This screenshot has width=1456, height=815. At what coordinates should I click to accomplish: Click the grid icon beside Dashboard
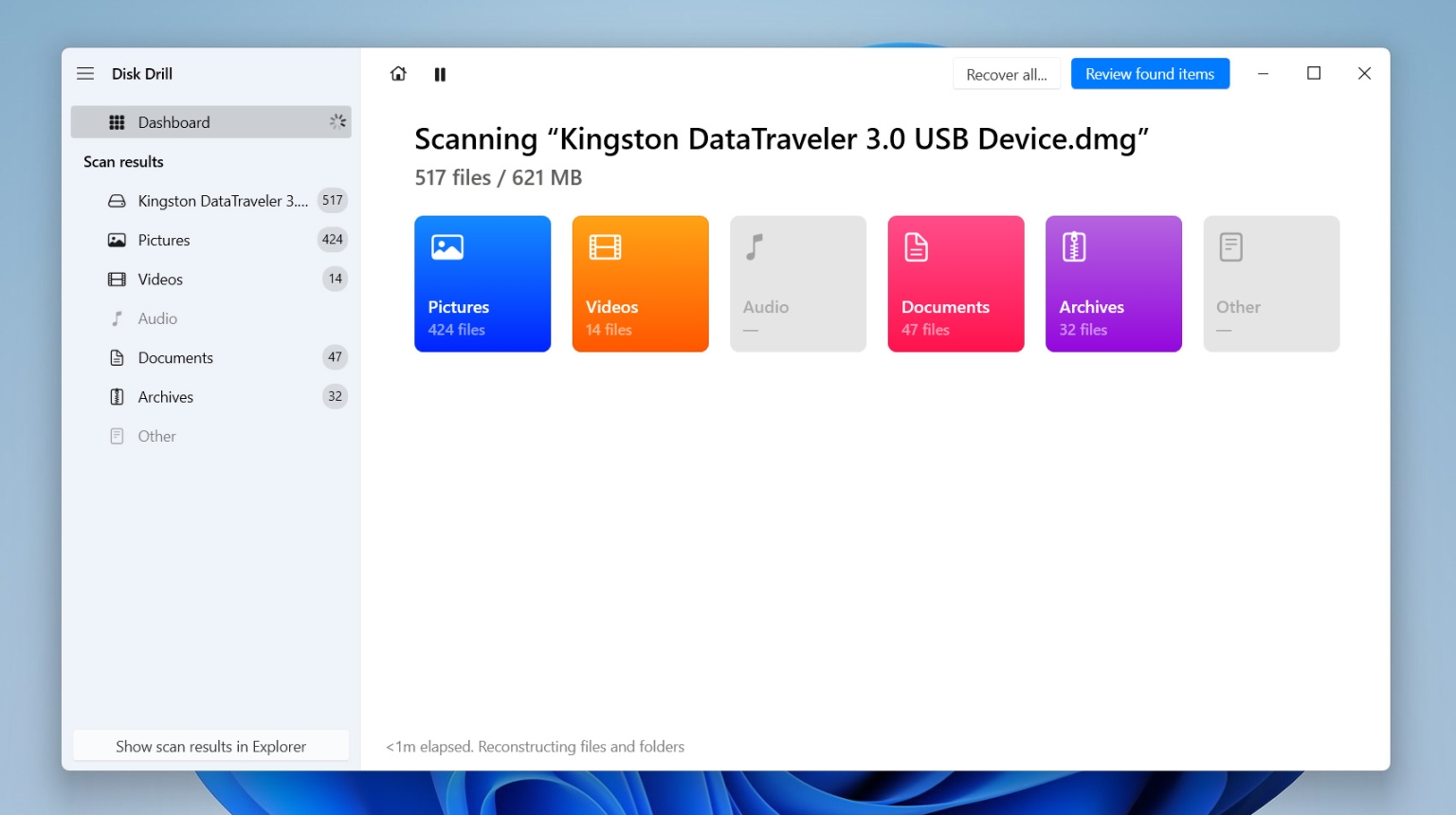[117, 122]
